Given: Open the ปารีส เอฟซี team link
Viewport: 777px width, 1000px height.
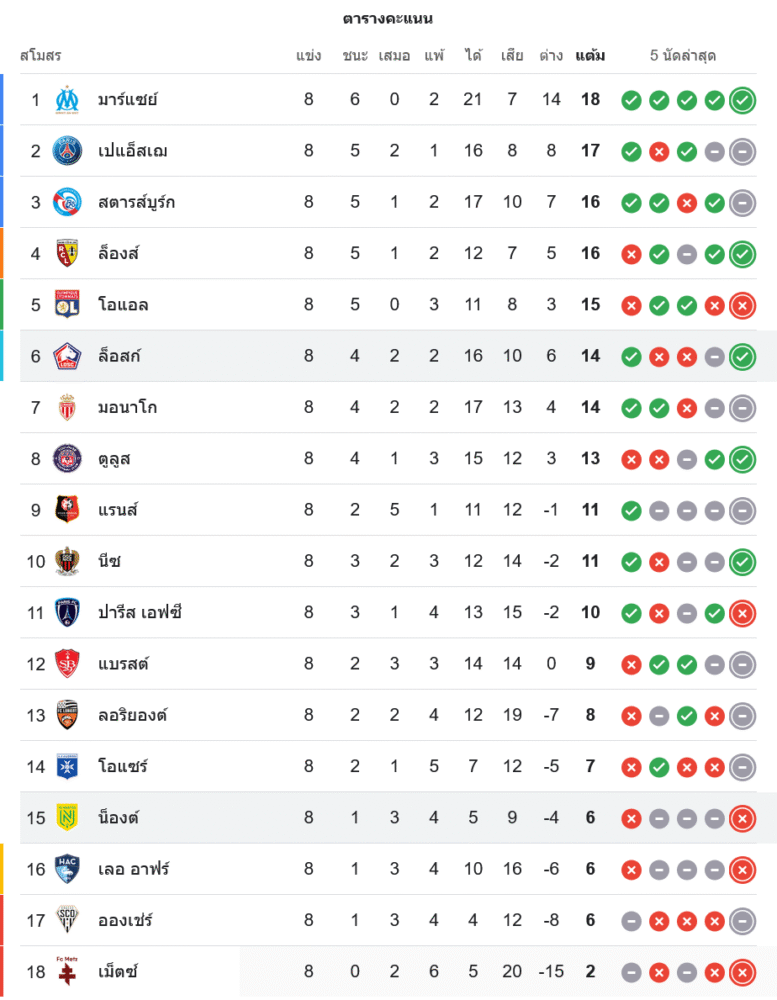Looking at the screenshot, I should point(140,612).
